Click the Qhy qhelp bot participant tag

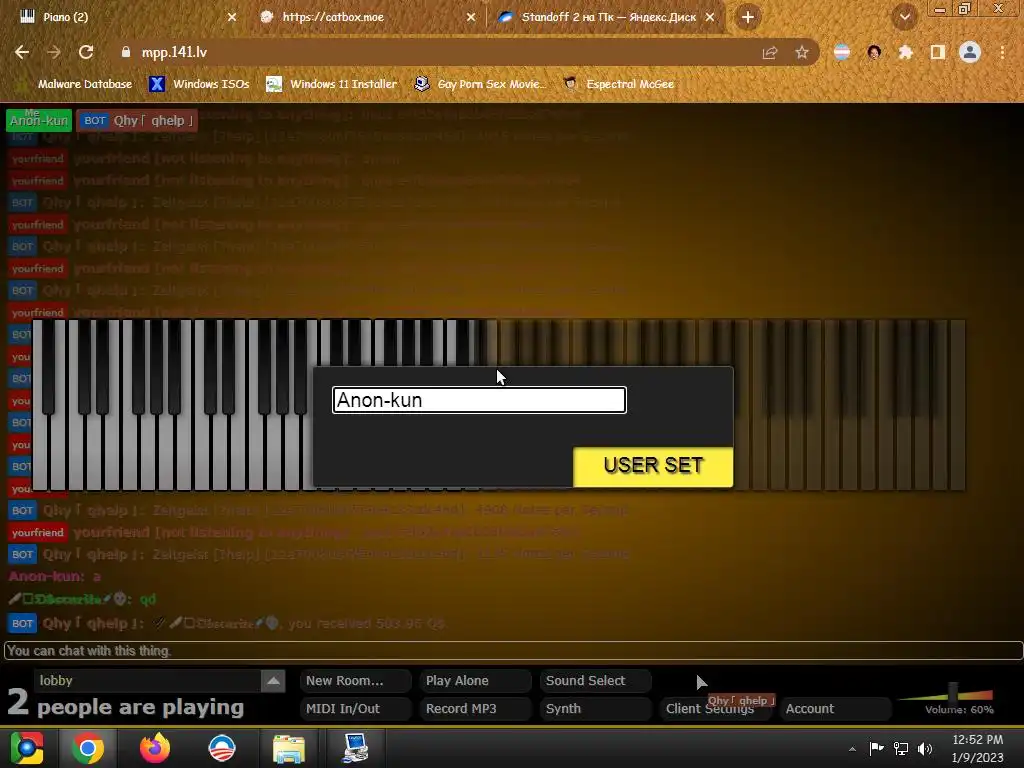[x=137, y=120]
